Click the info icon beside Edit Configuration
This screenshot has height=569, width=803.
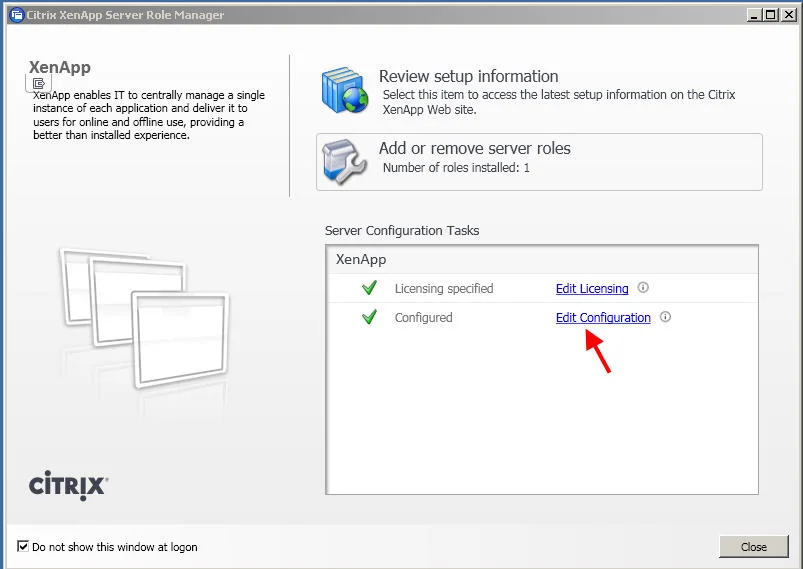(x=665, y=317)
